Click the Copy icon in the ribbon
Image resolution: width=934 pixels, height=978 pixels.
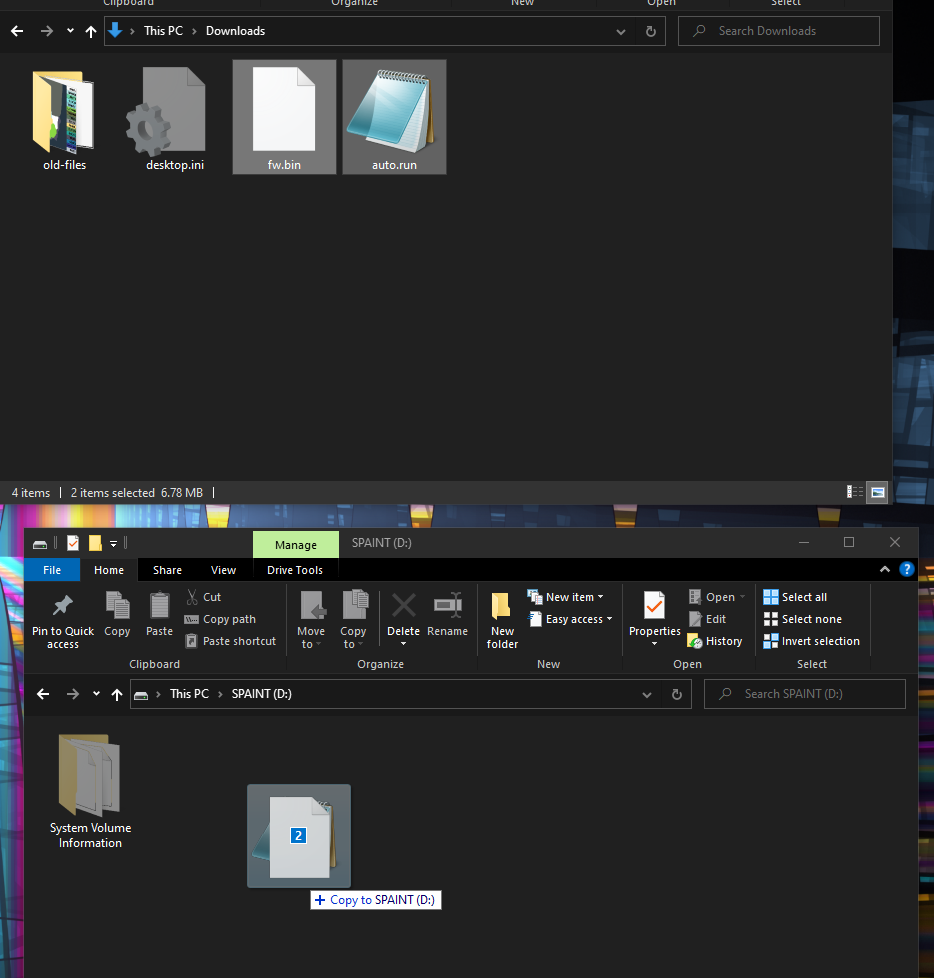click(117, 614)
